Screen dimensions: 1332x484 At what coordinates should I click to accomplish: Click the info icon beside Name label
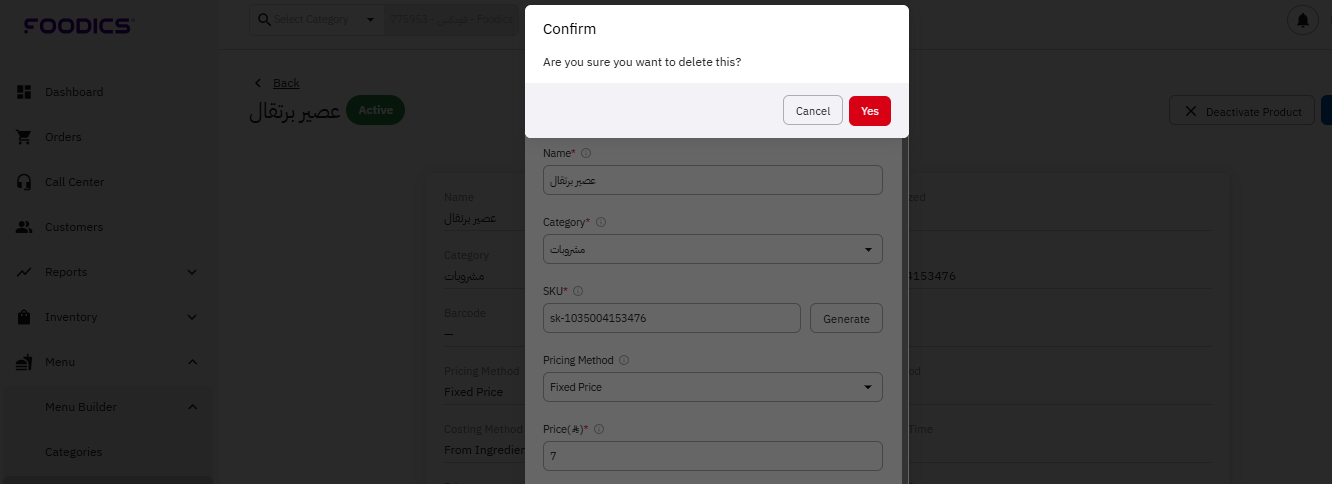(x=586, y=153)
